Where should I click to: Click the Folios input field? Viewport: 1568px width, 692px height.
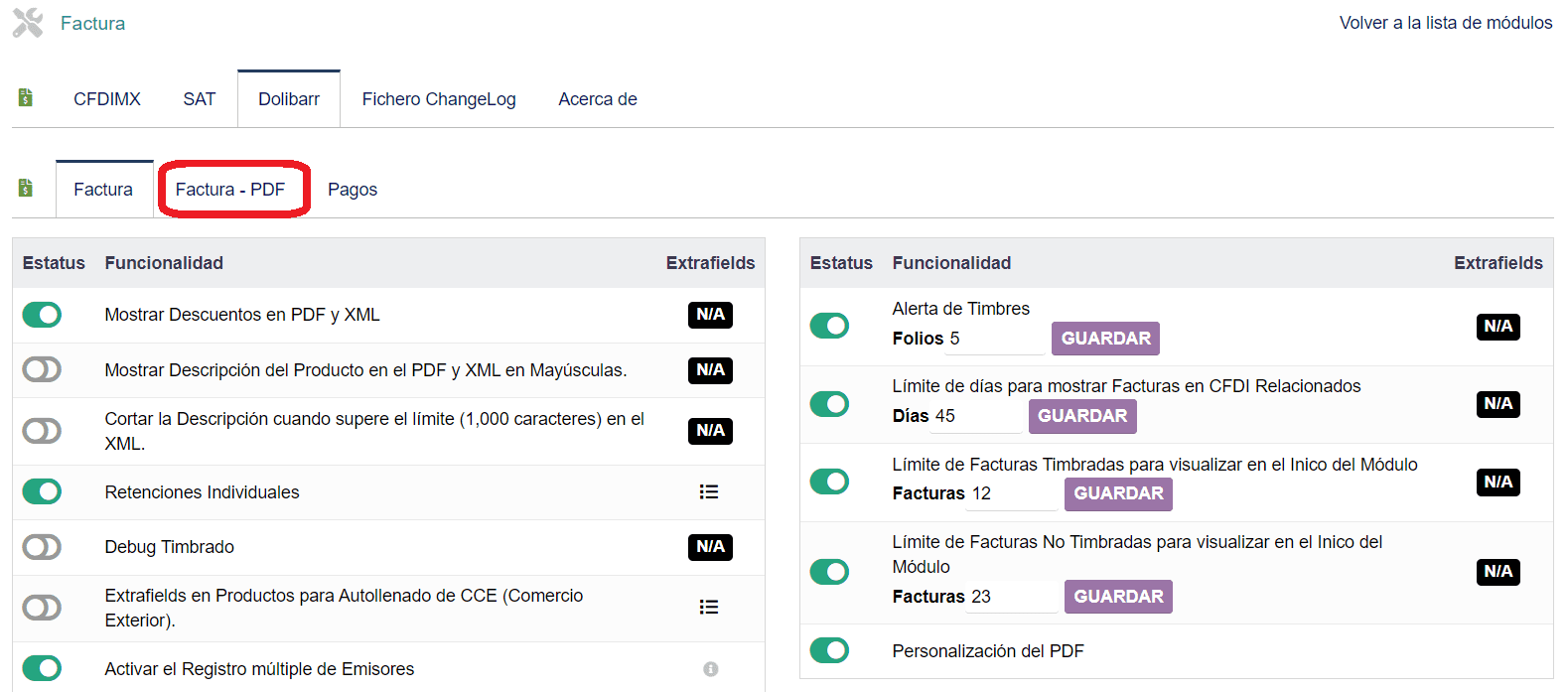coord(995,340)
